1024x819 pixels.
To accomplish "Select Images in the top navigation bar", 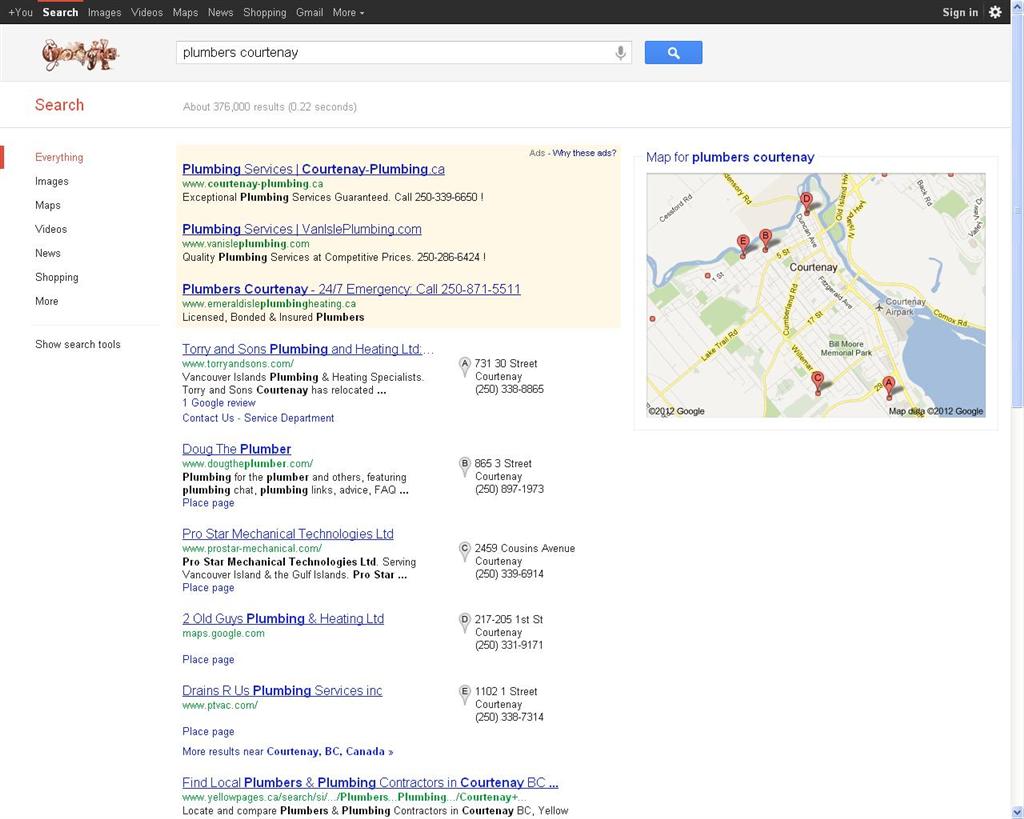I will 104,12.
